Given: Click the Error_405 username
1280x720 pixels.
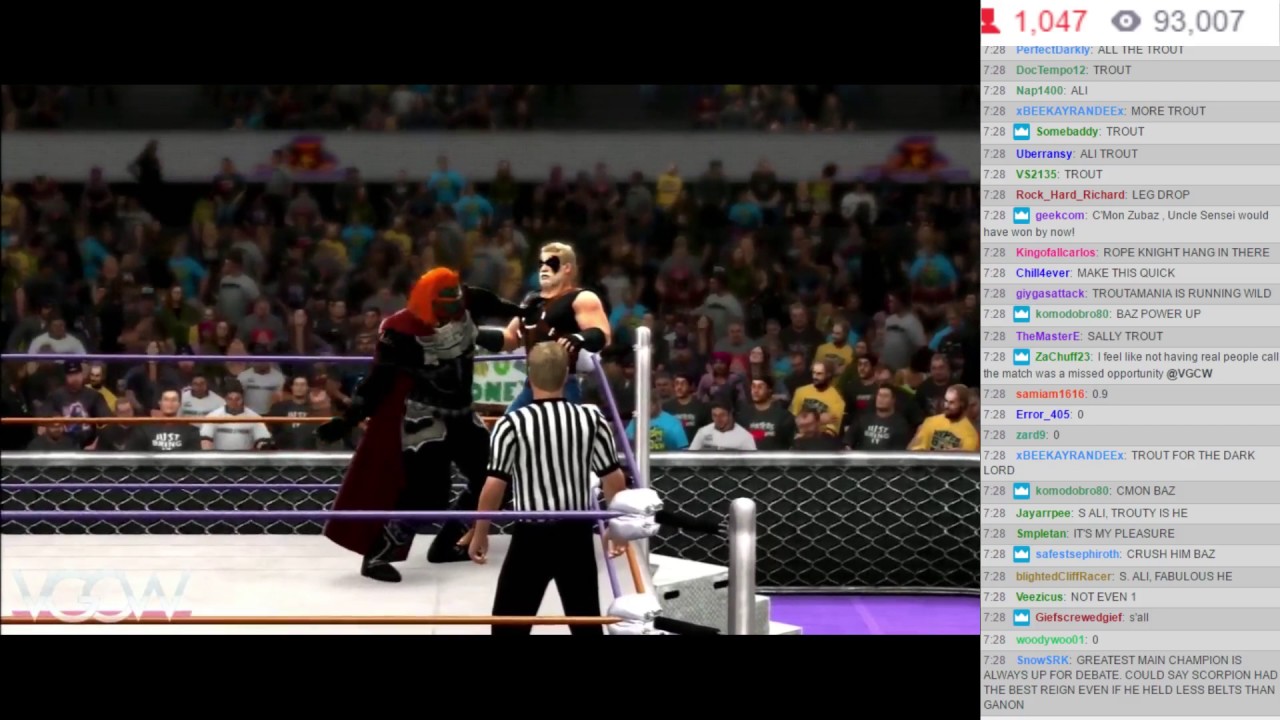Looking at the screenshot, I should [1042, 415].
